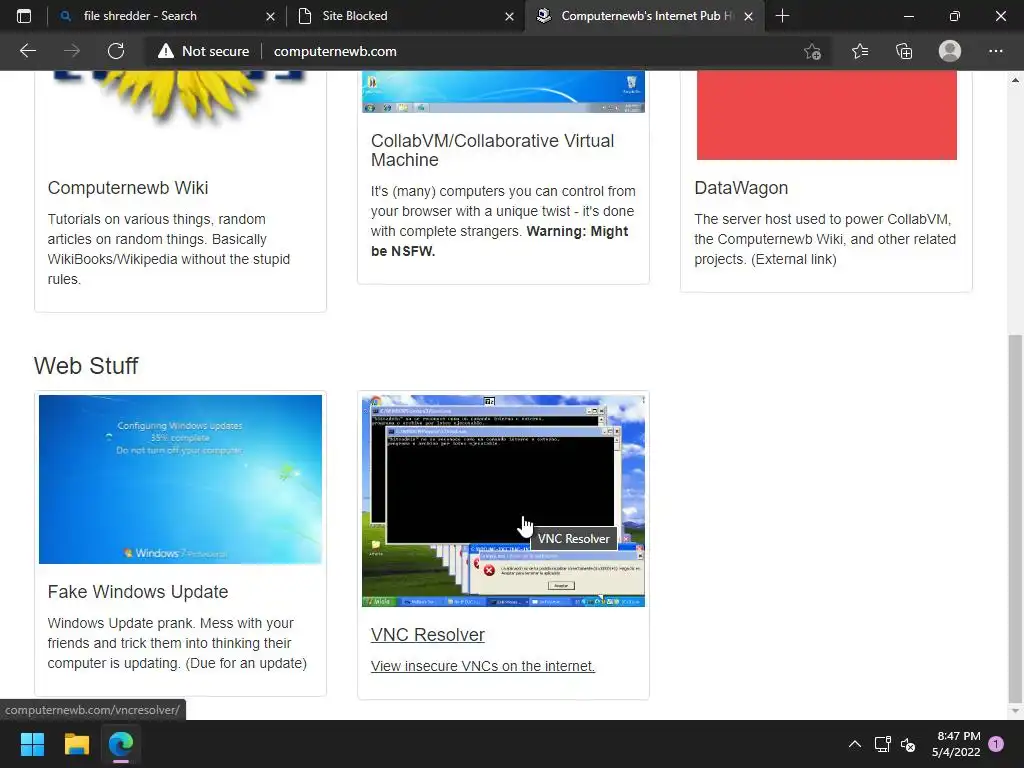This screenshot has height=768, width=1024.
Task: Click the CollabVM Windows 7 screenshot
Action: (x=504, y=91)
